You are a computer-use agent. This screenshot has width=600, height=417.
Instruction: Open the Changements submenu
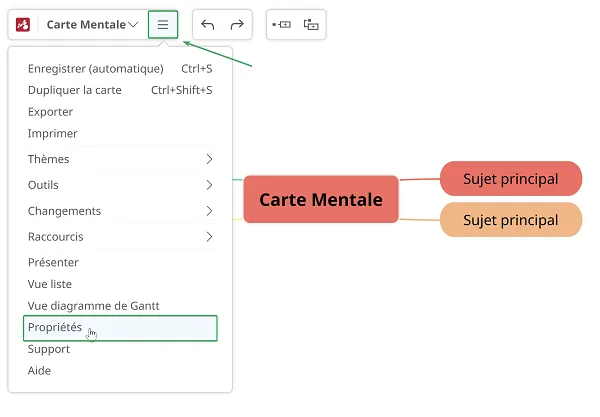coord(120,211)
